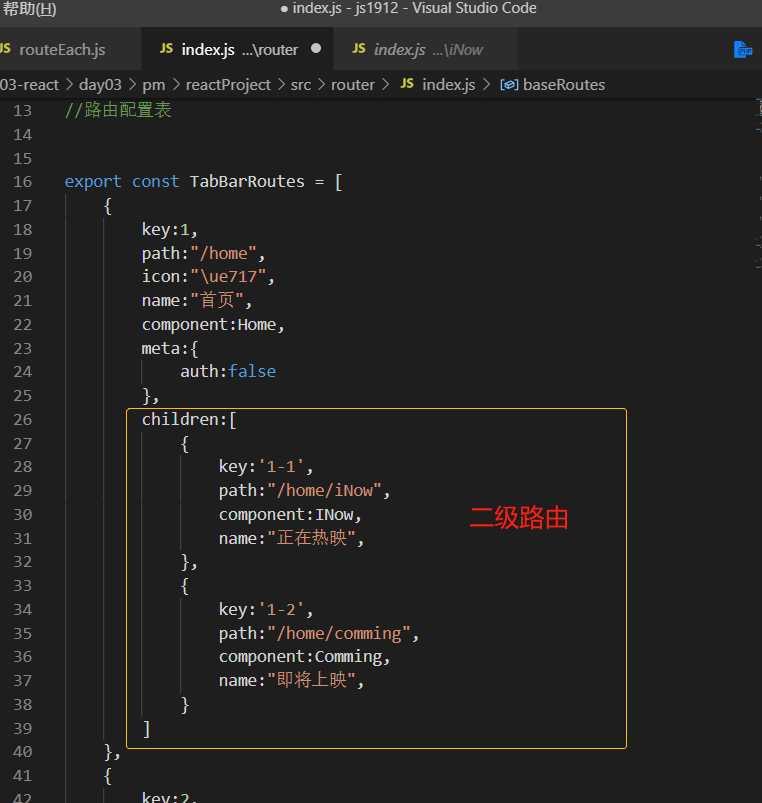Click the blue icon at the tab bar's right end

(743, 50)
